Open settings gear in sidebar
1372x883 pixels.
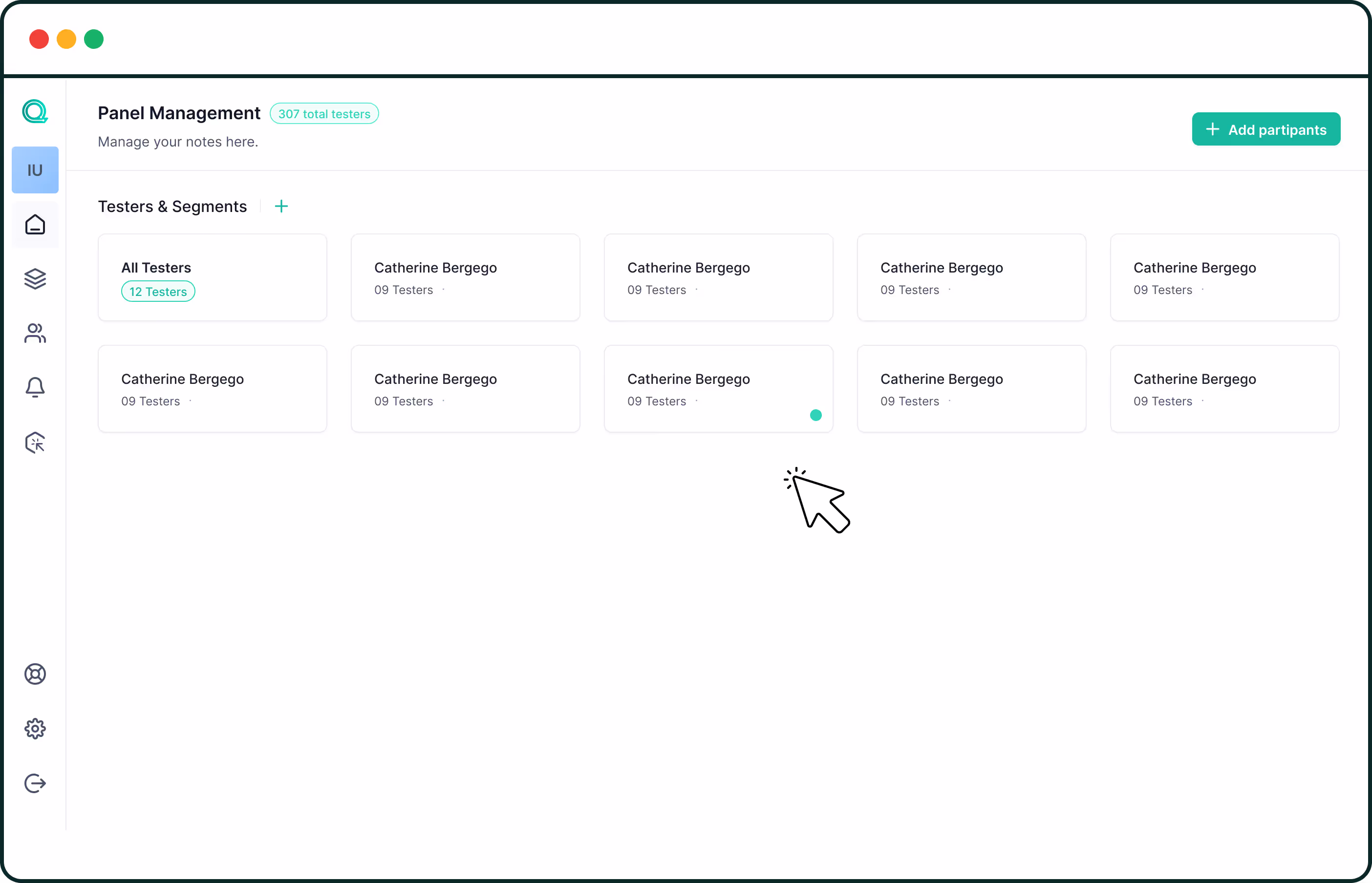[x=35, y=729]
